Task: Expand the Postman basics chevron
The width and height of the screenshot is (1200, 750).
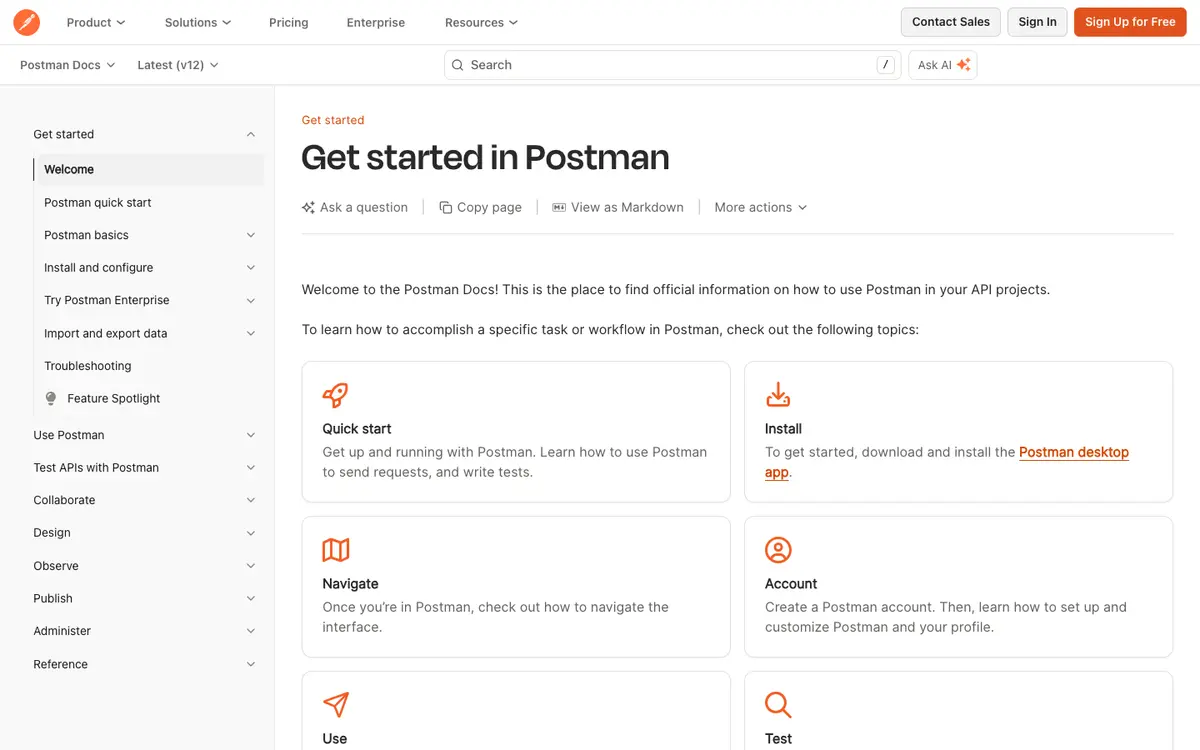Action: (251, 235)
